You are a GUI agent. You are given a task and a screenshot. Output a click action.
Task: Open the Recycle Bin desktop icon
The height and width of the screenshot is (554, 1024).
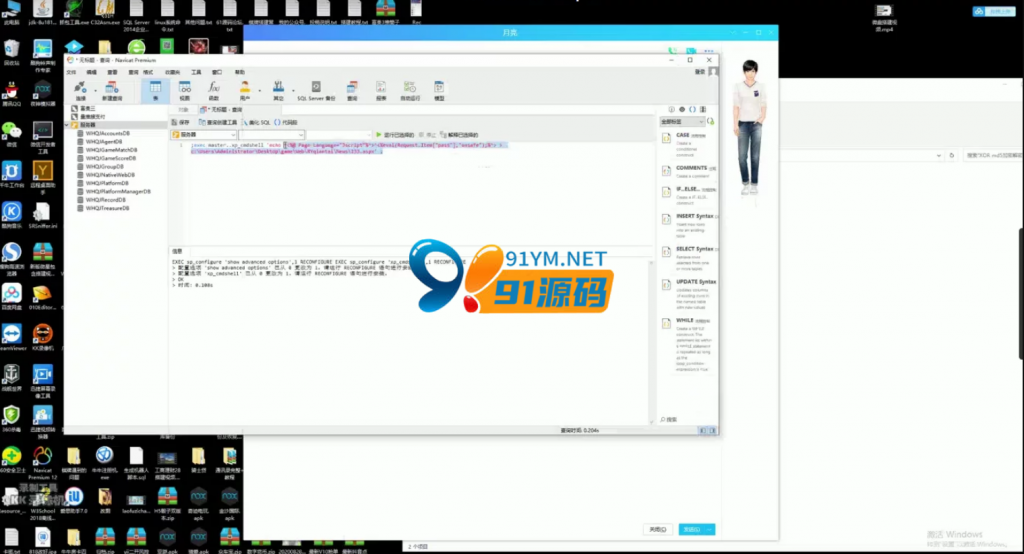coord(11,52)
